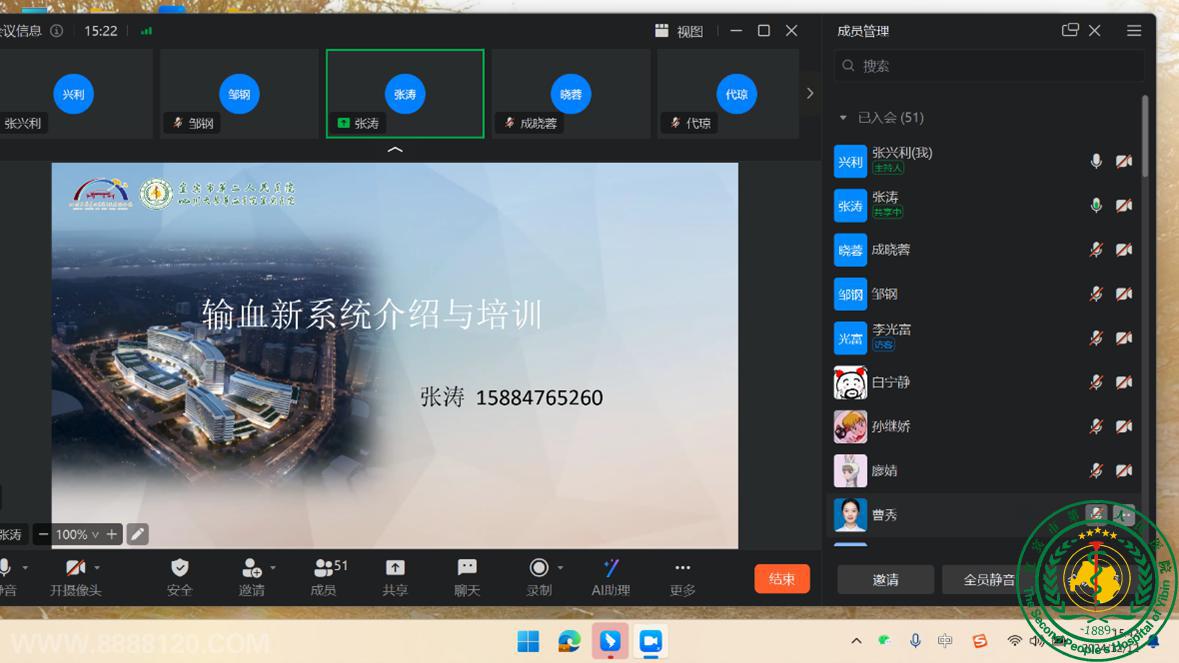Screen dimensions: 1179x663
Task: Click the More (更多) options icon
Action: pyautogui.click(x=682, y=568)
